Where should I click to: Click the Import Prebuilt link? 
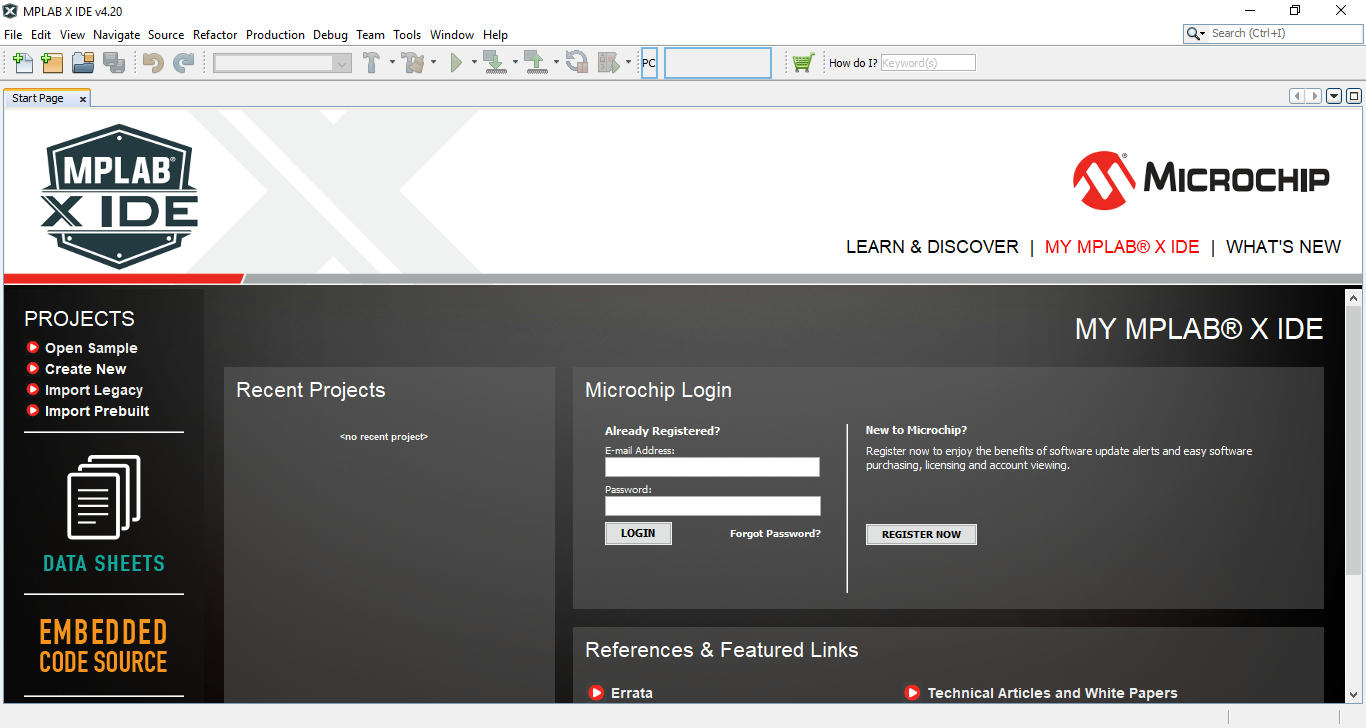click(x=97, y=411)
